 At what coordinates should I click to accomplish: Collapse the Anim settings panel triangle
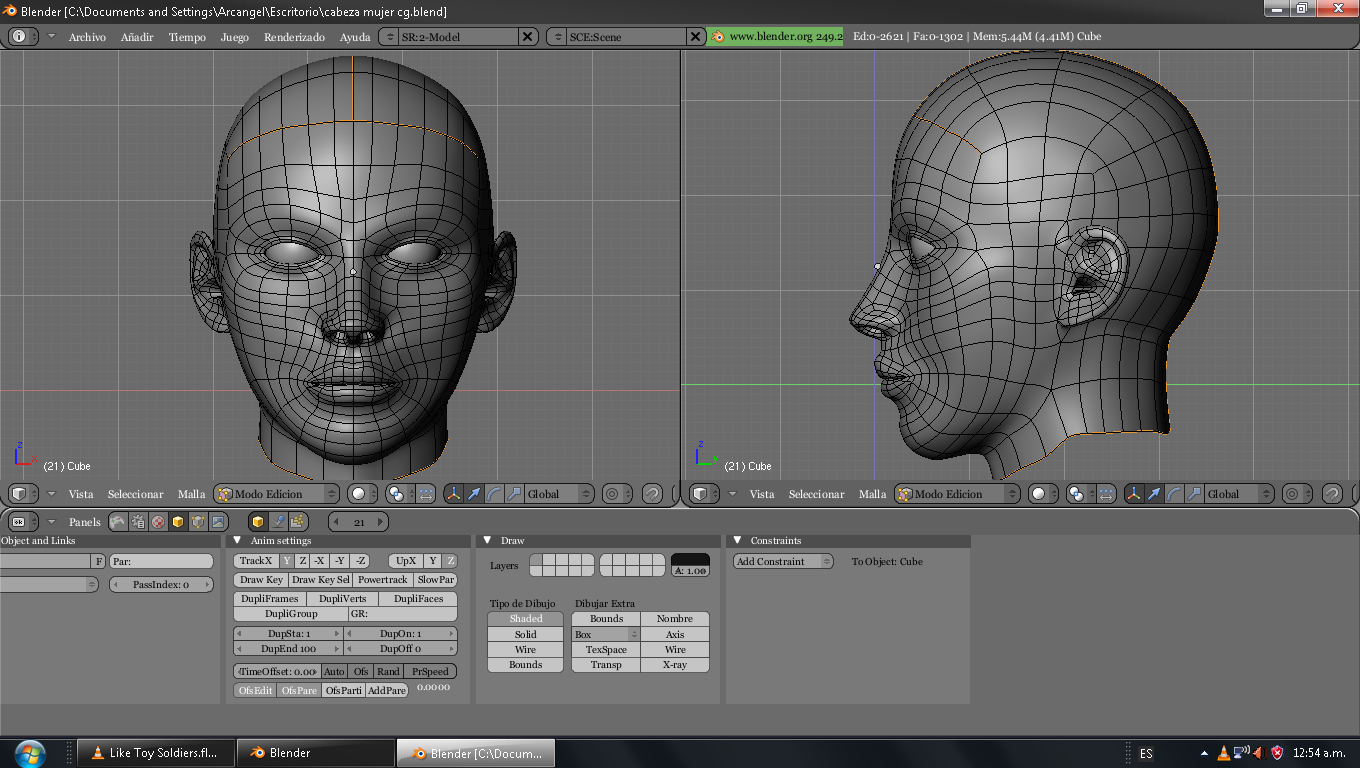tap(237, 541)
